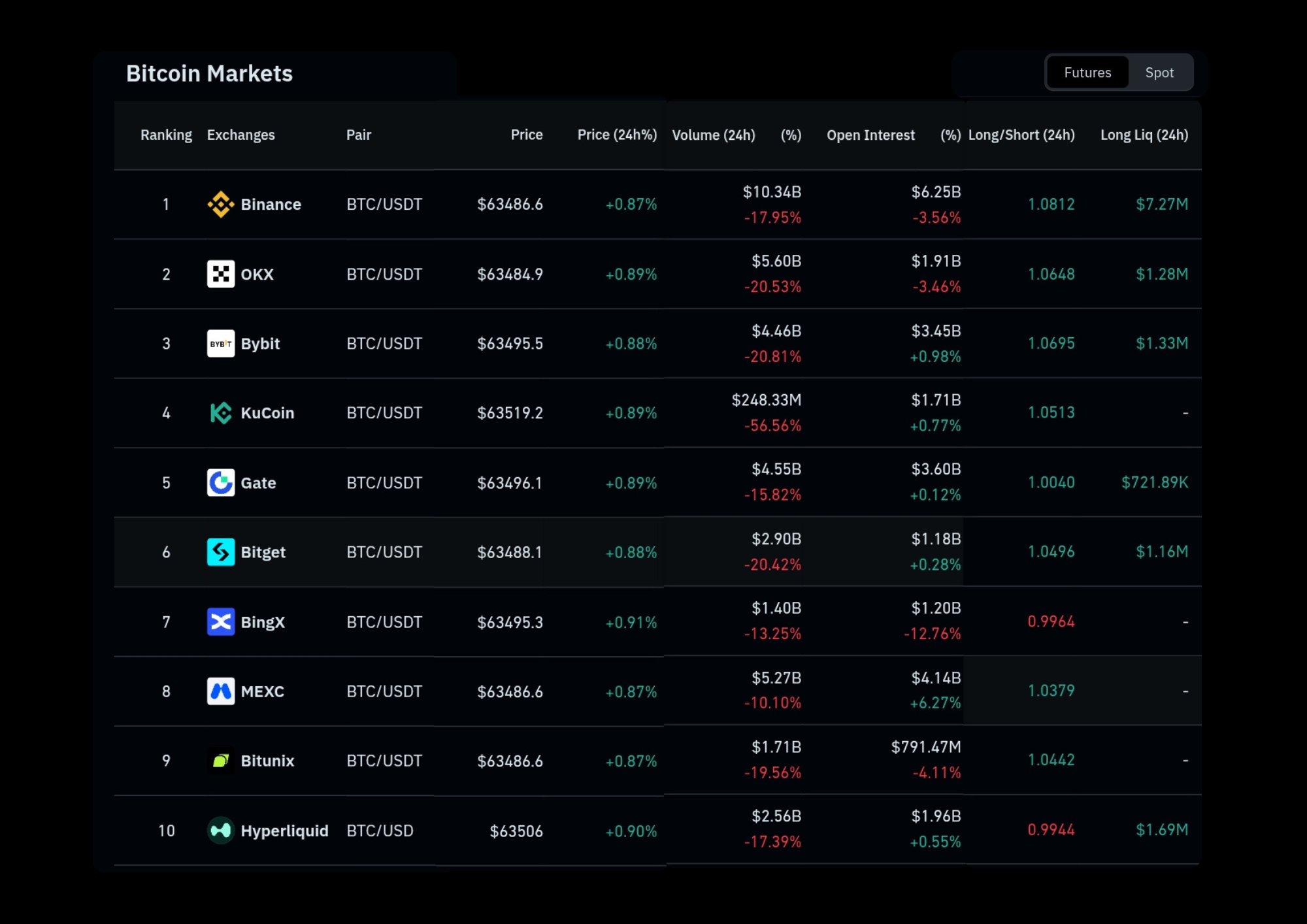Viewport: 1307px width, 924px height.
Task: Click the 0.9944 Hyperliquid long/short ratio
Action: 1051,830
